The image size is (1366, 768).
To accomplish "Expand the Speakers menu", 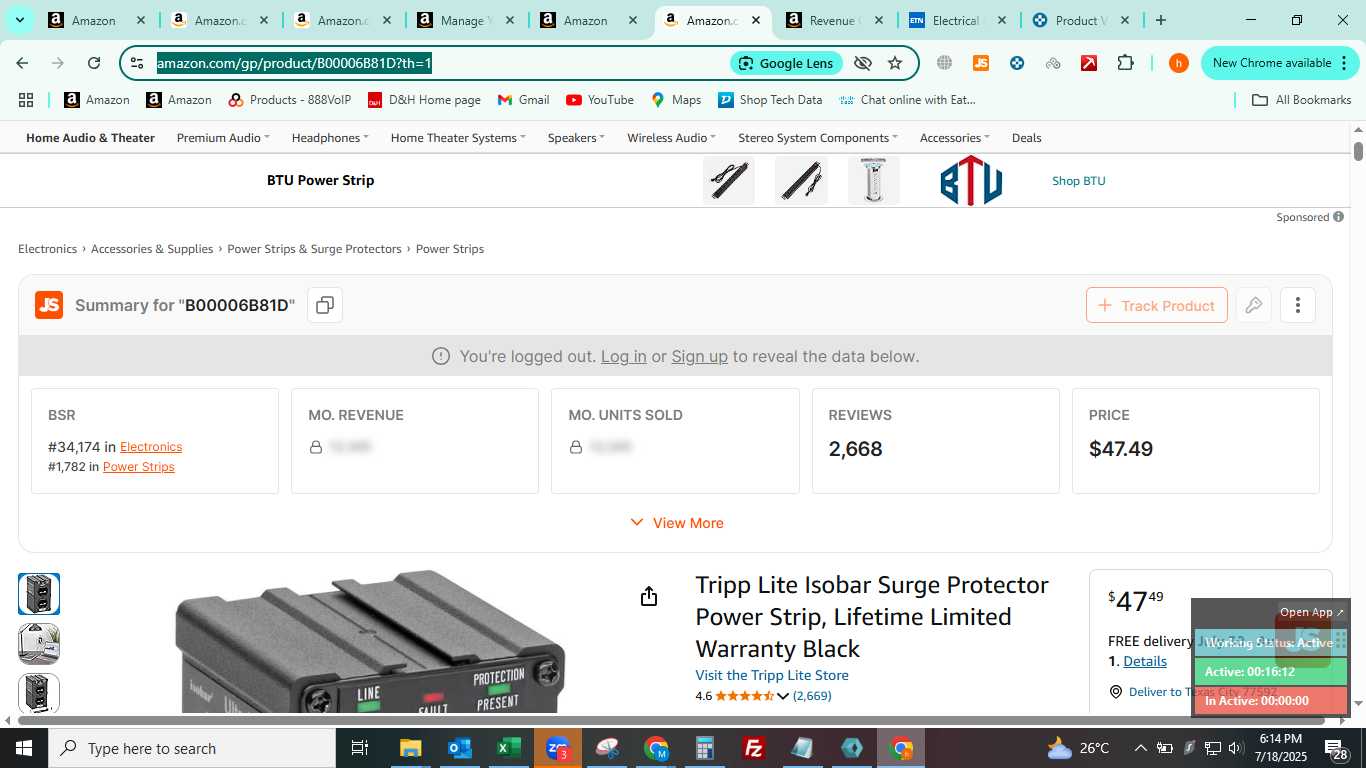I will tap(577, 138).
